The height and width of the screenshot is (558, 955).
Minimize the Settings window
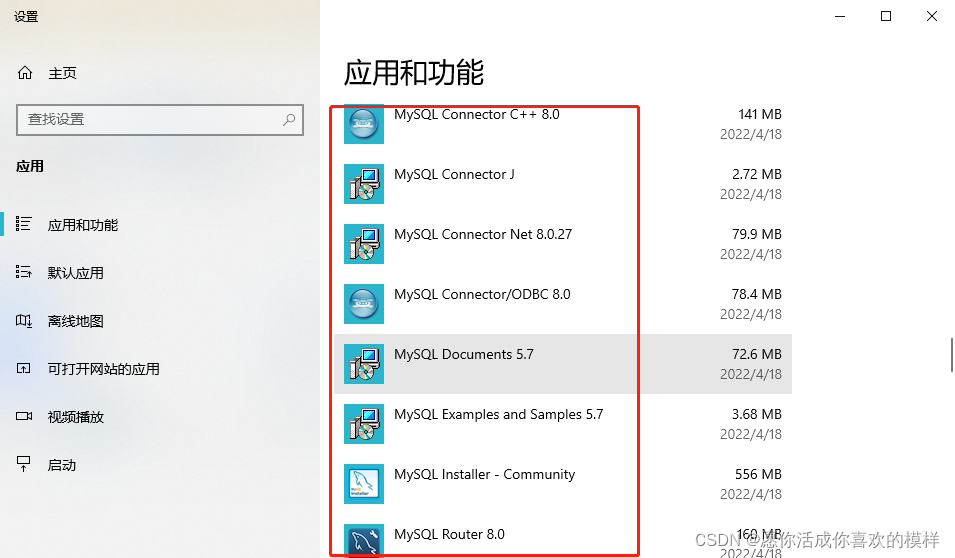click(x=840, y=16)
